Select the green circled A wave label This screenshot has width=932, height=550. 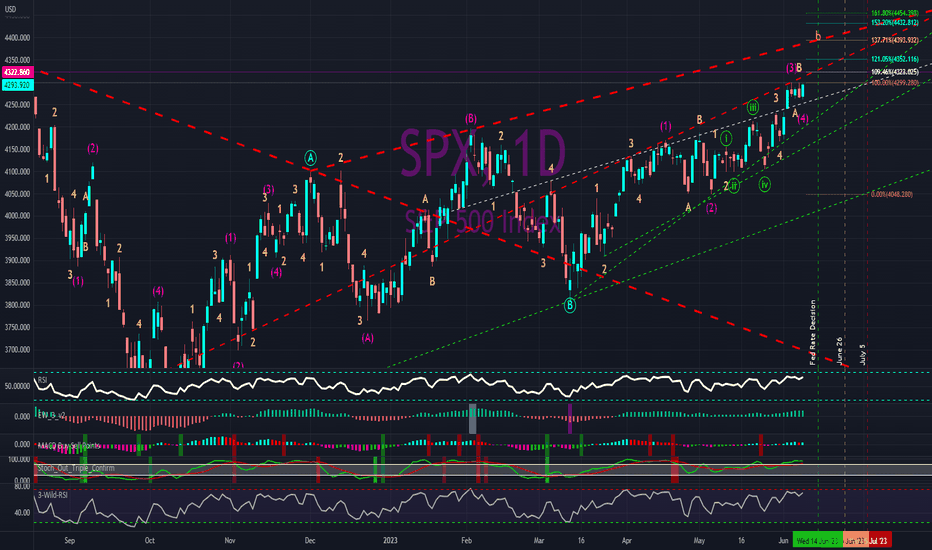(x=310, y=158)
